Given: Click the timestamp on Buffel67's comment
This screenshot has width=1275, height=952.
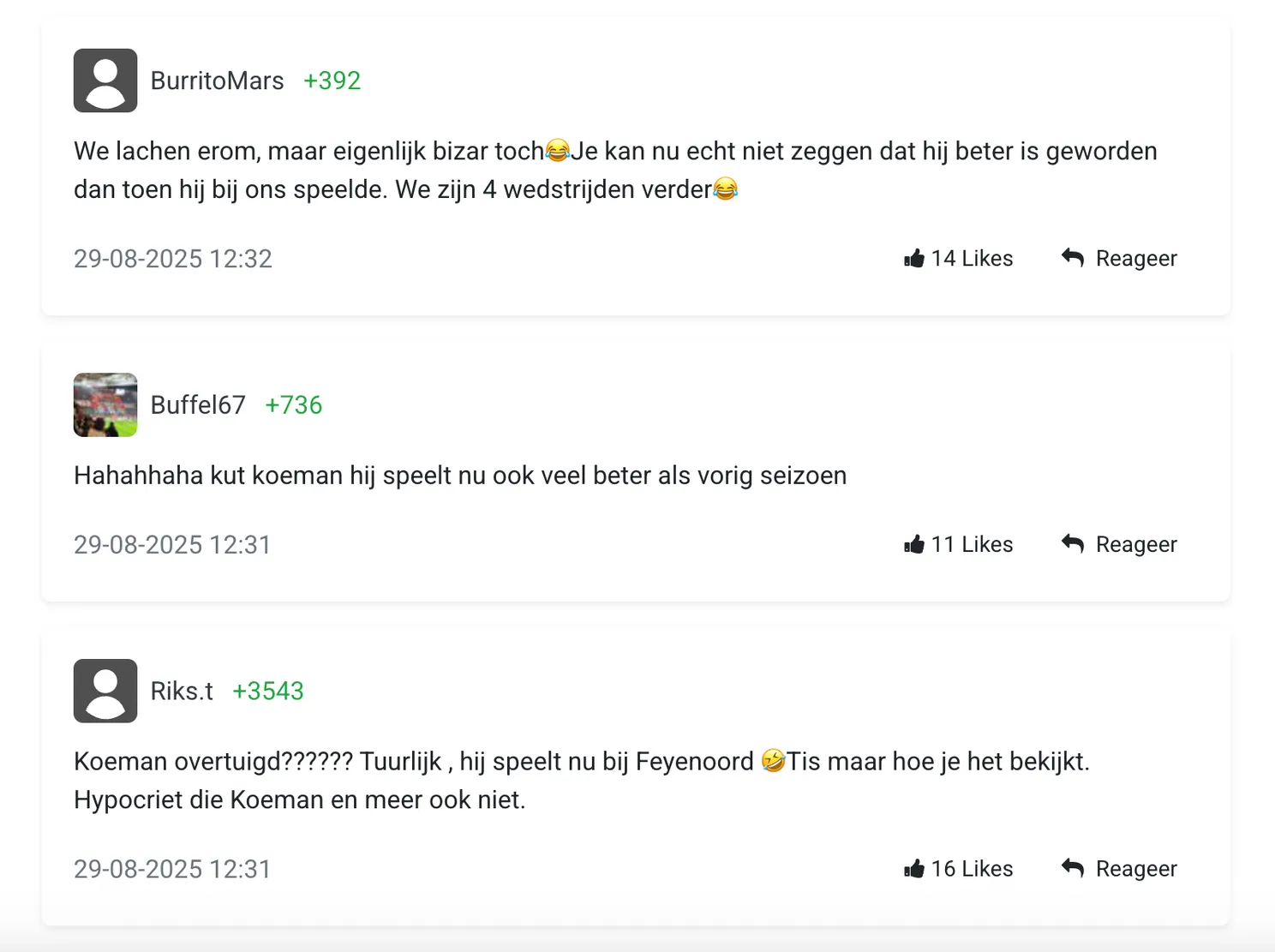Looking at the screenshot, I should [172, 543].
